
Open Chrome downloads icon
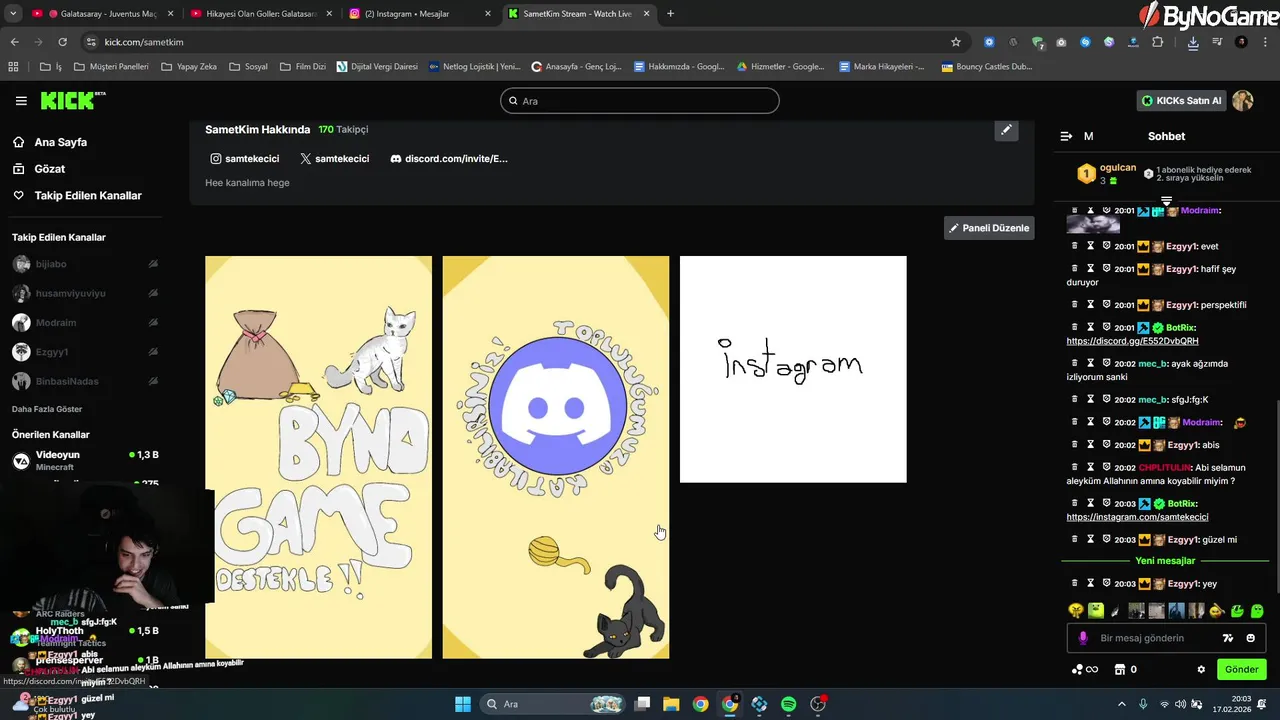click(x=1193, y=42)
